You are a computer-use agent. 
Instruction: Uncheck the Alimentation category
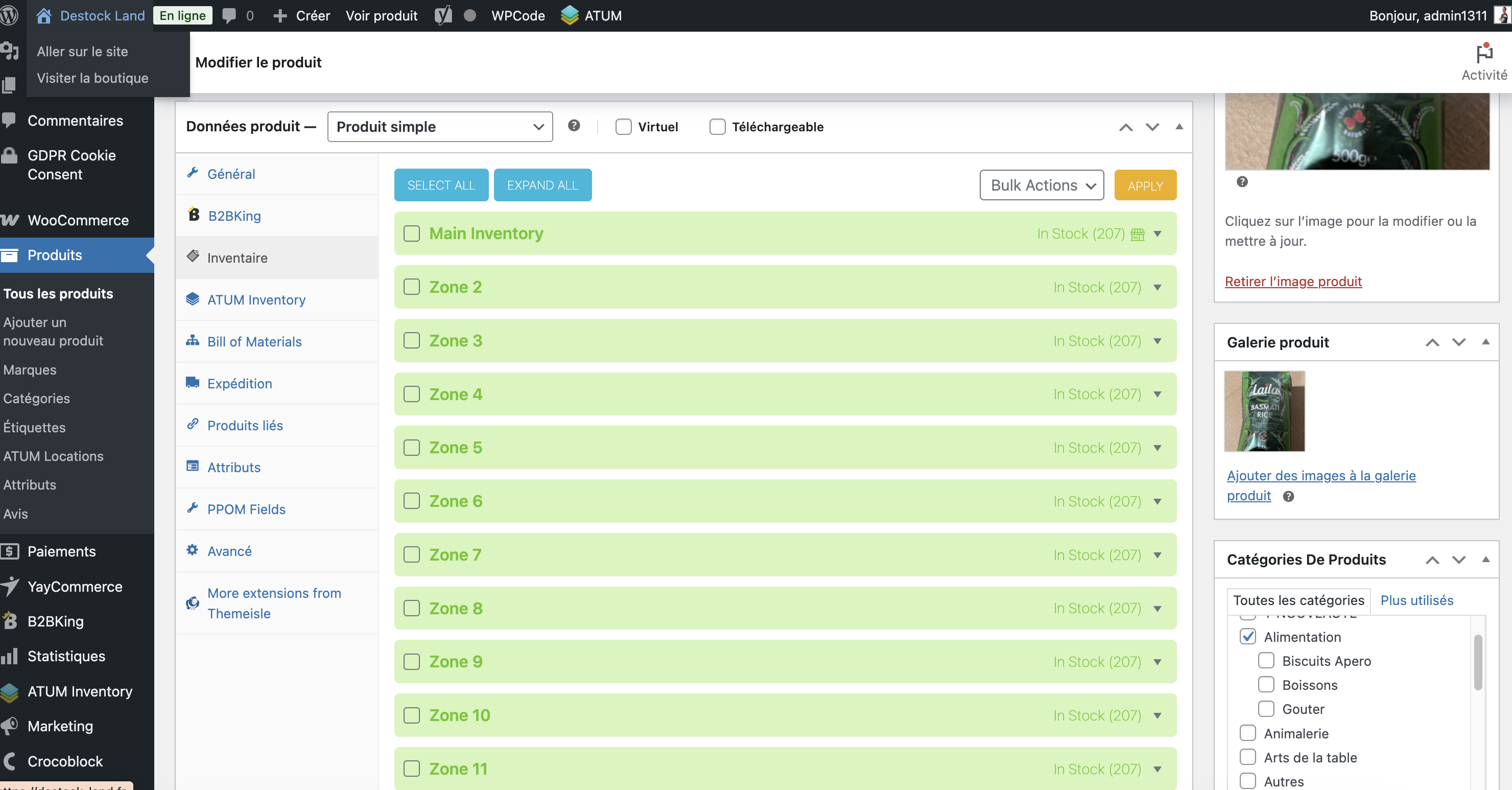[1247, 637]
